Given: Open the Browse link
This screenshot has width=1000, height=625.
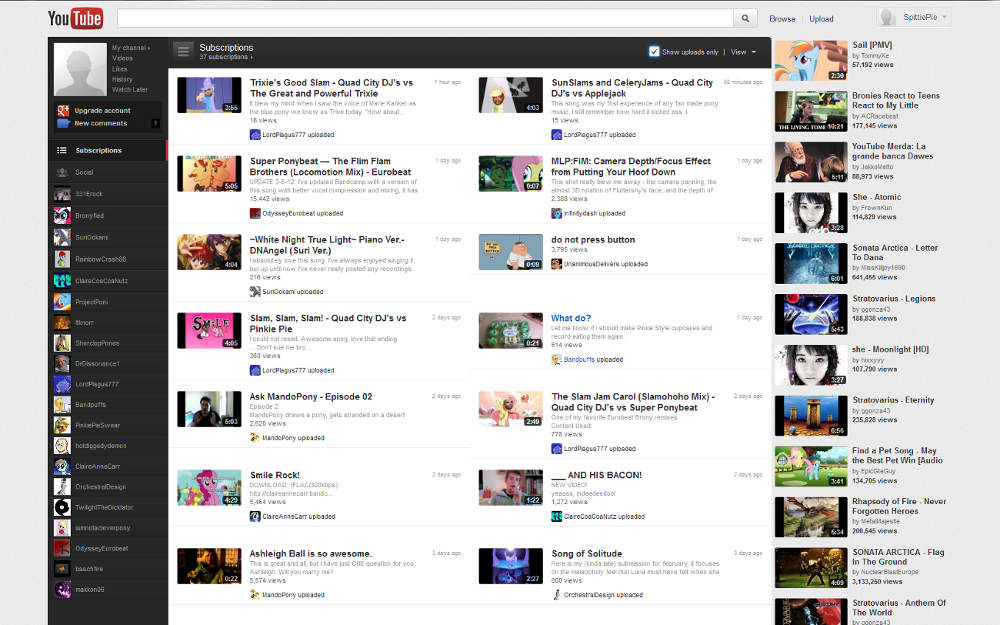Looking at the screenshot, I should click(x=782, y=19).
